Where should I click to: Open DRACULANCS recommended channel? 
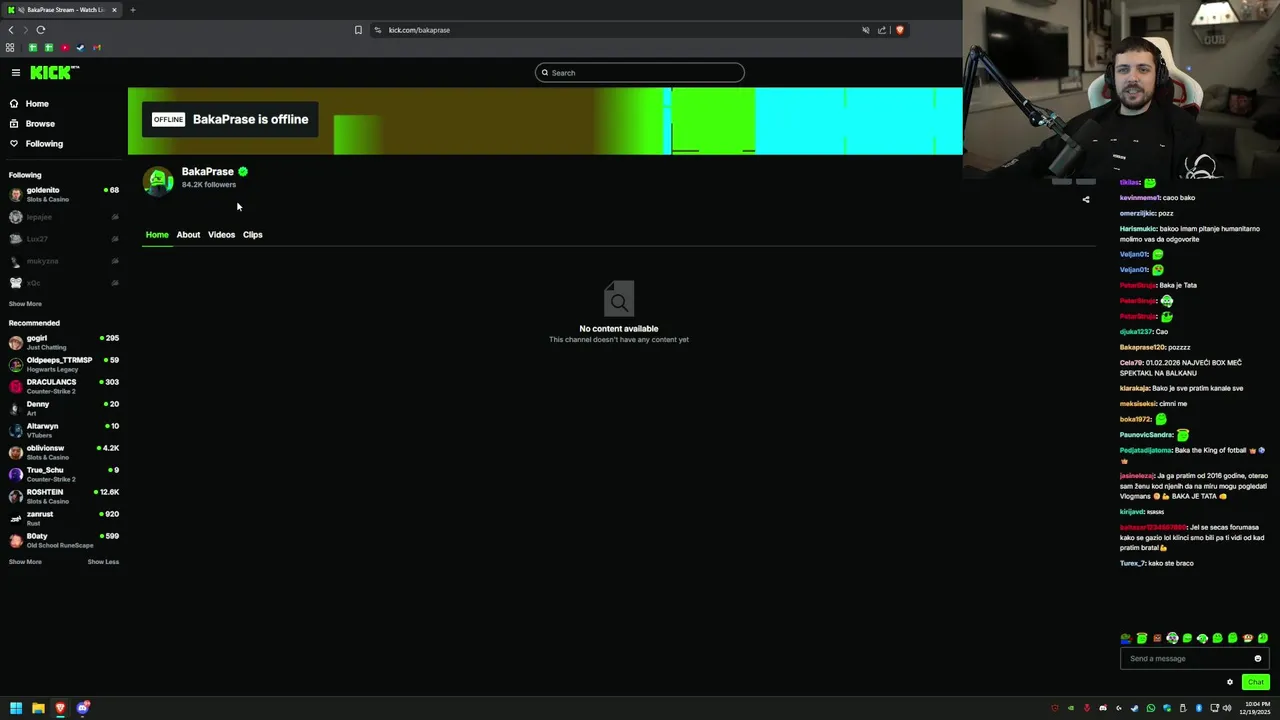64,386
